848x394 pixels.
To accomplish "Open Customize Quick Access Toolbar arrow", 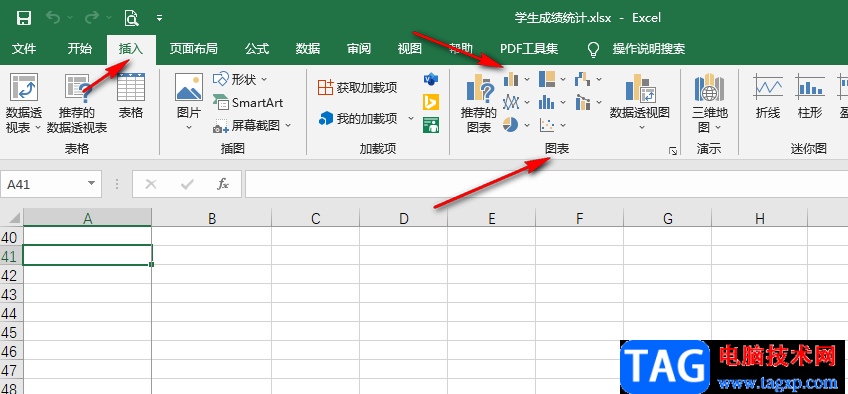I will 160,18.
